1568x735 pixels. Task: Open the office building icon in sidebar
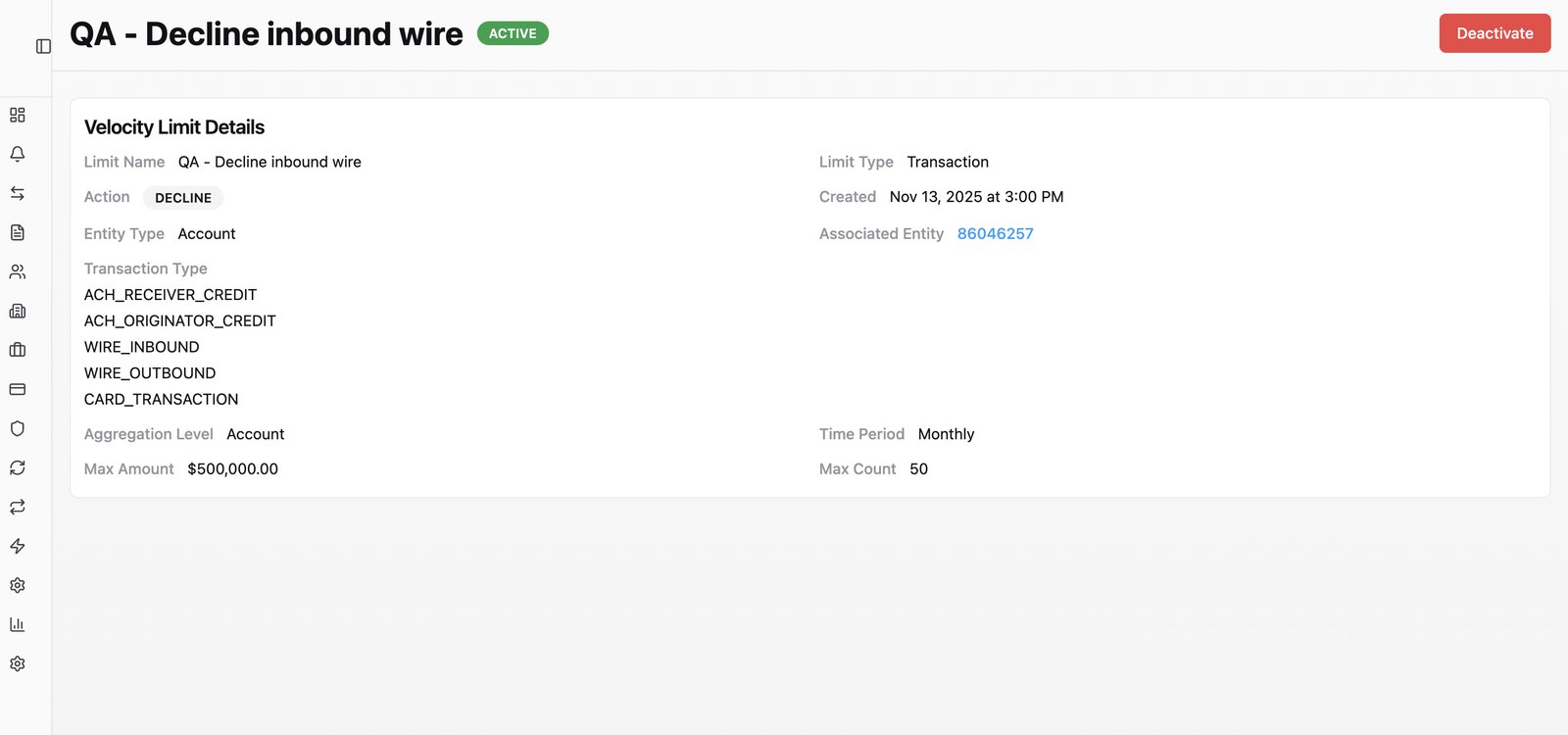point(18,311)
